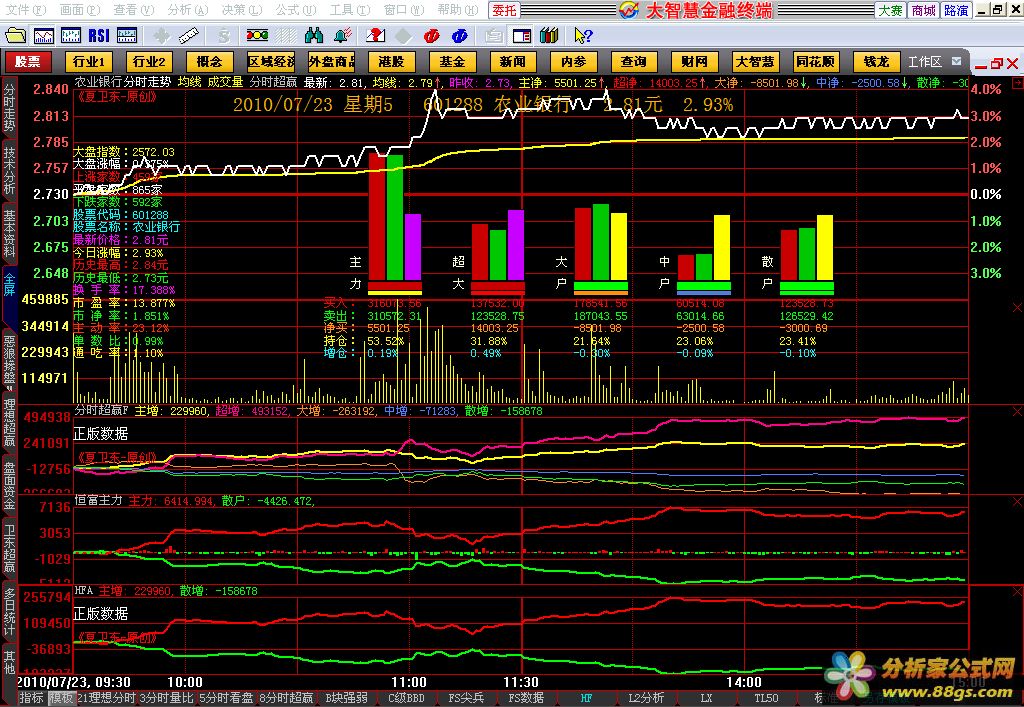The width and height of the screenshot is (1024, 707).
Task: Click the grayed-out printer toolbar icon
Action: coord(494,36)
